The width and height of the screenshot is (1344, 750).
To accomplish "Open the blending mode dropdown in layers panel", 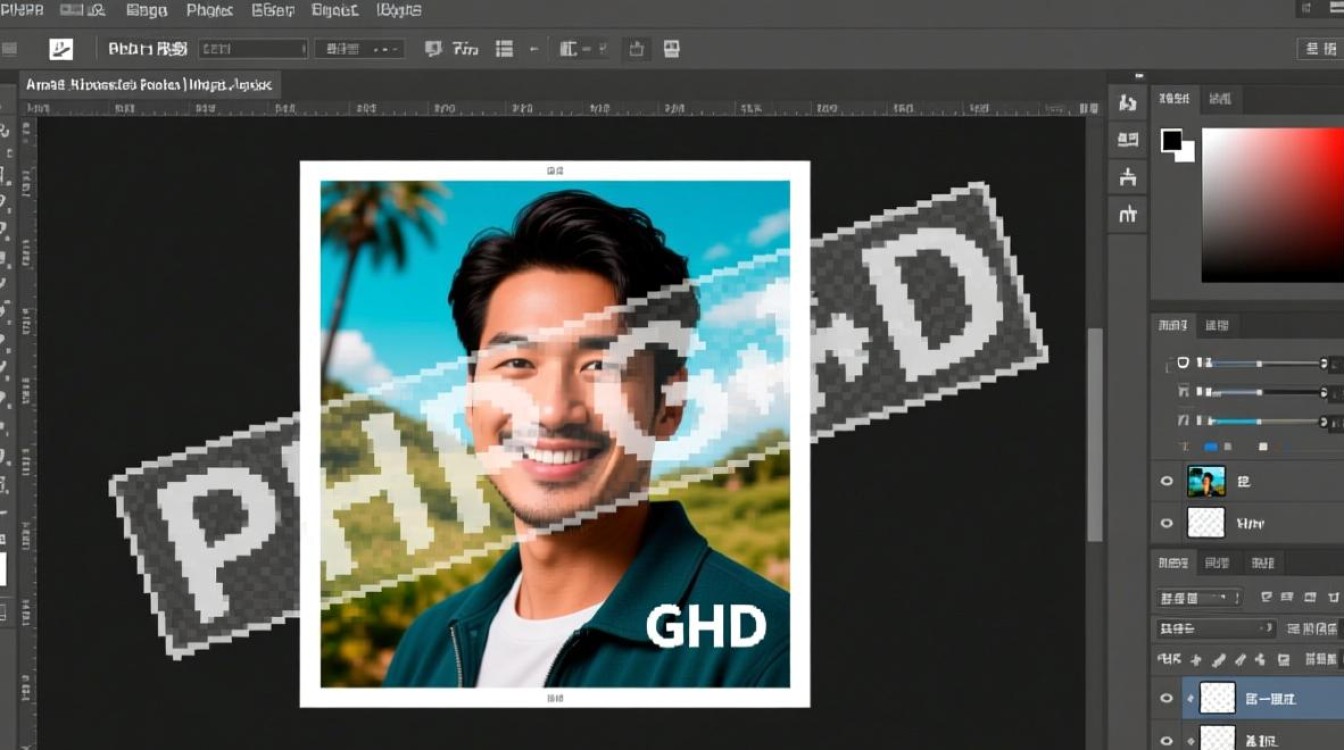I will pos(1216,629).
